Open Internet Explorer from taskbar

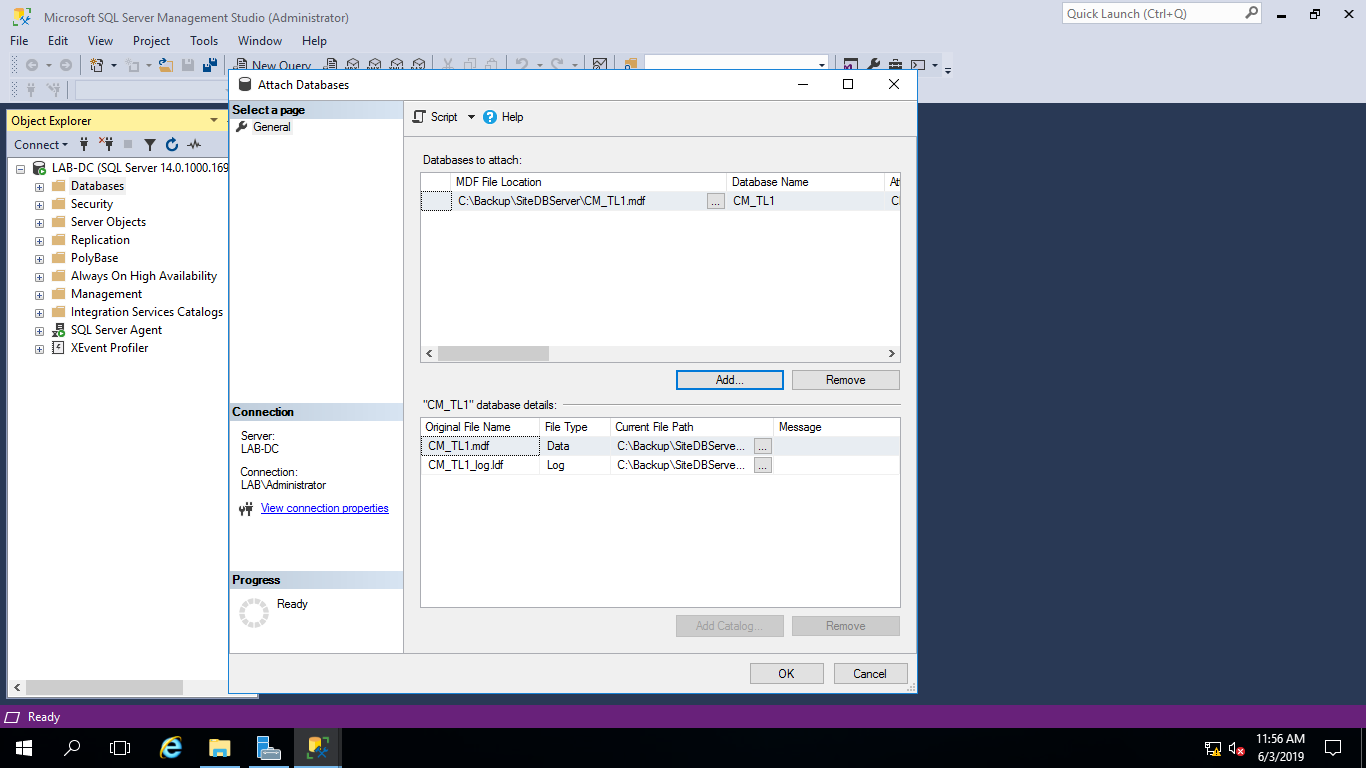172,747
